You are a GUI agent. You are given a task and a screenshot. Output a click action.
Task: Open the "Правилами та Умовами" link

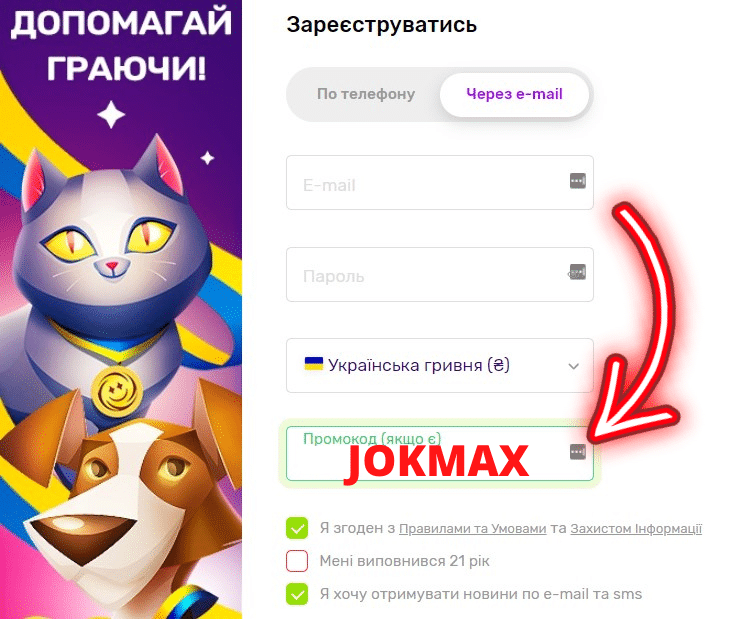point(473,529)
